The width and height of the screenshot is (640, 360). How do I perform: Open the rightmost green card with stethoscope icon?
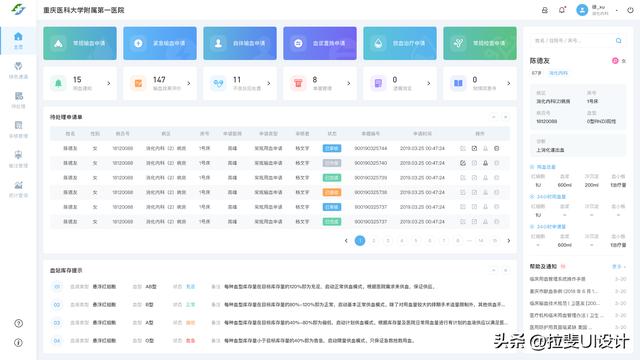tap(480, 43)
